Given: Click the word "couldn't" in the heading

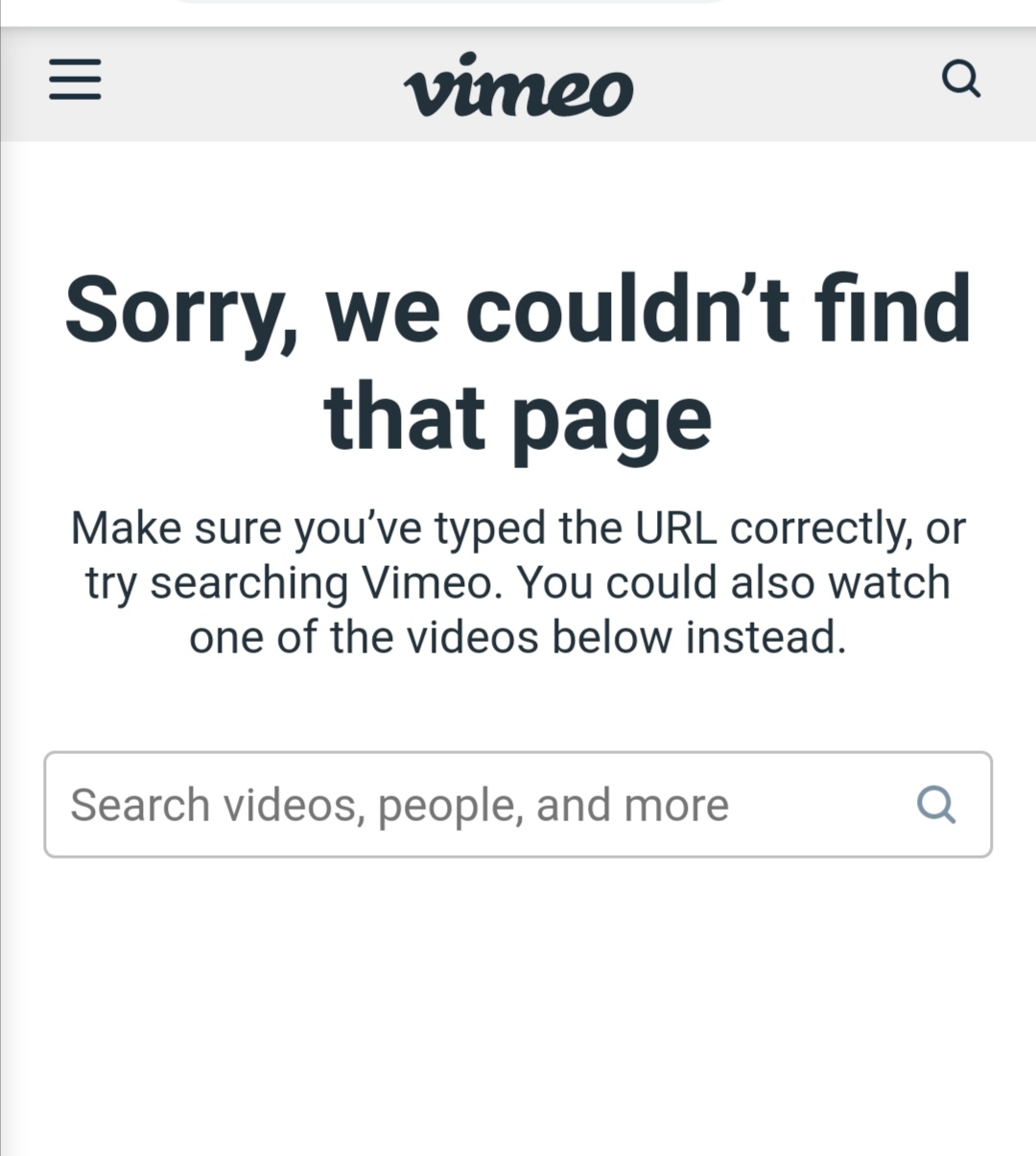Looking at the screenshot, I should pos(628,307).
